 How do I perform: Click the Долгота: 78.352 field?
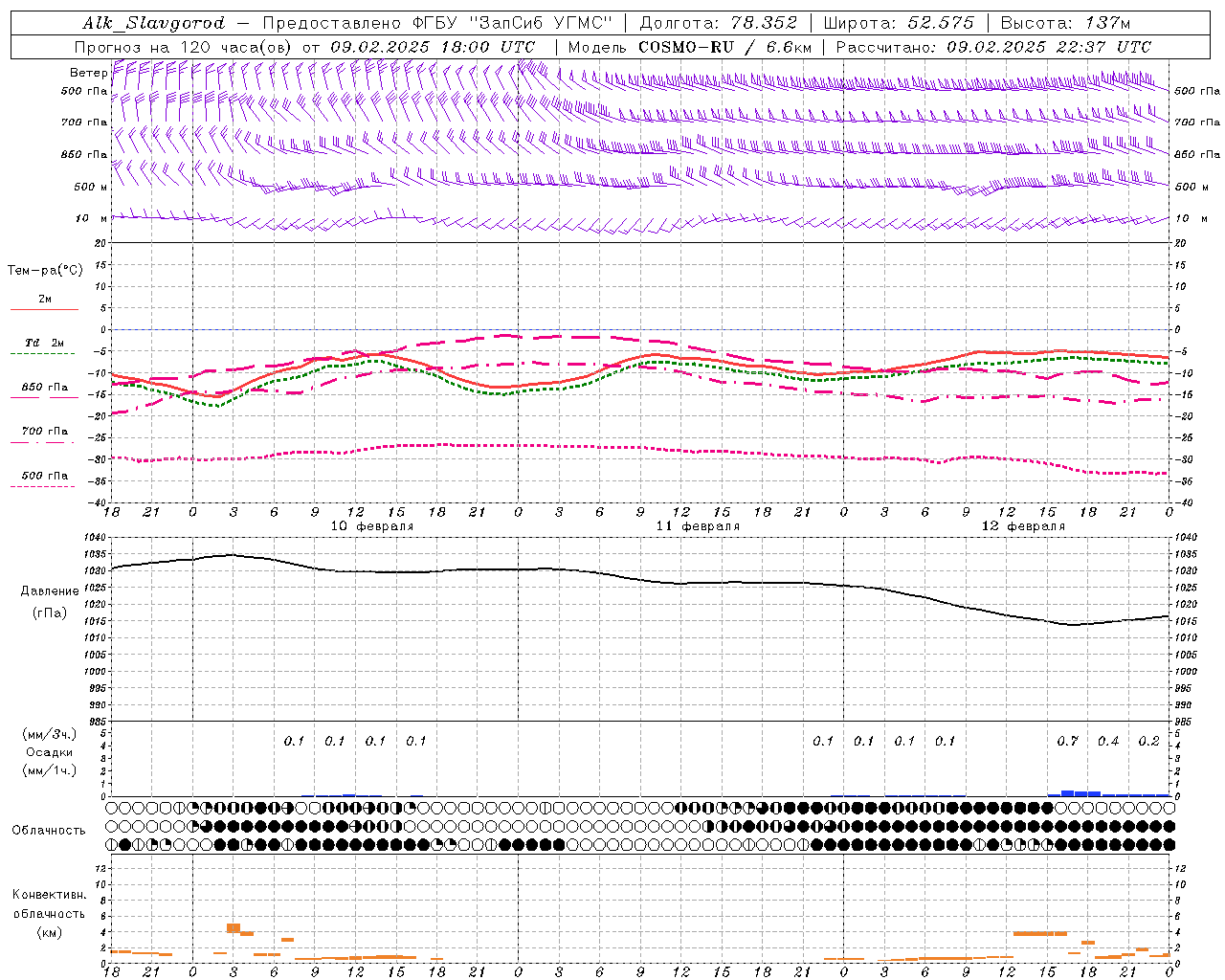718,23
